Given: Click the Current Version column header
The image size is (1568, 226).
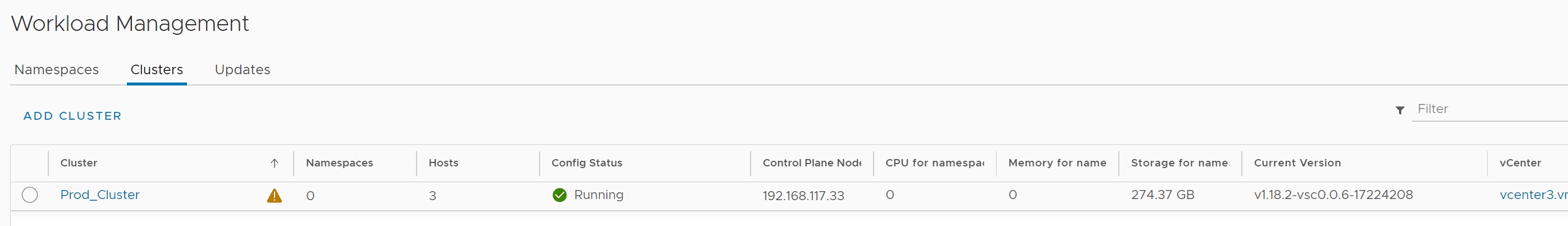Looking at the screenshot, I should point(1297,163).
